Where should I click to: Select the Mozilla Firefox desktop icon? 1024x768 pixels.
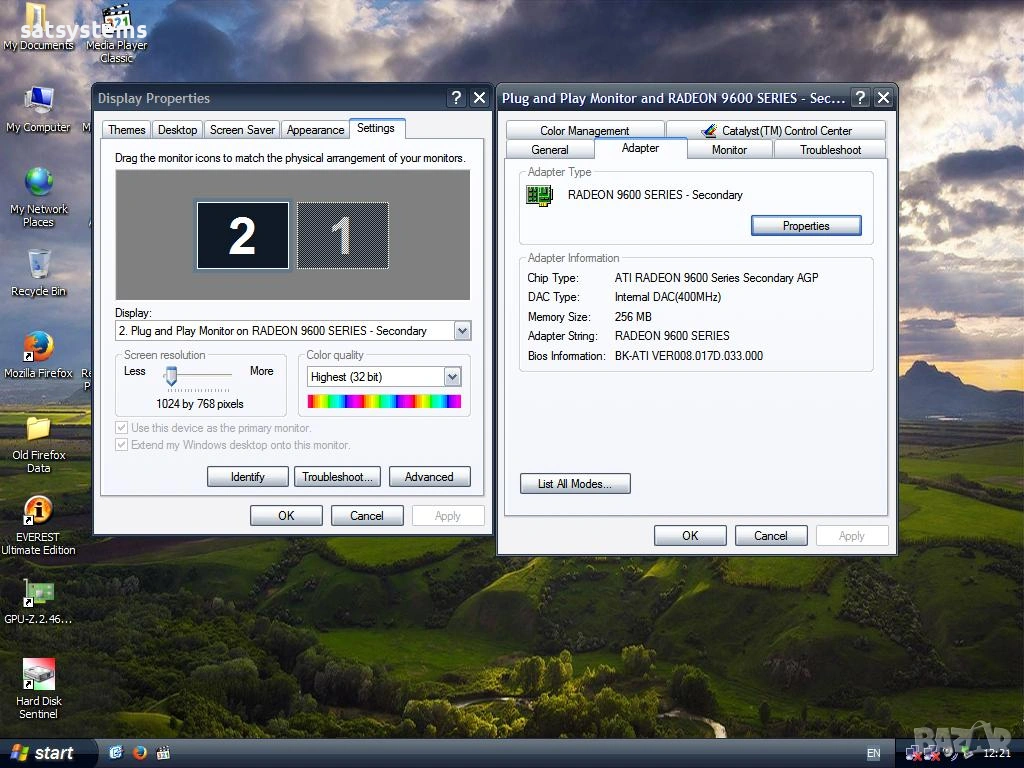point(38,347)
